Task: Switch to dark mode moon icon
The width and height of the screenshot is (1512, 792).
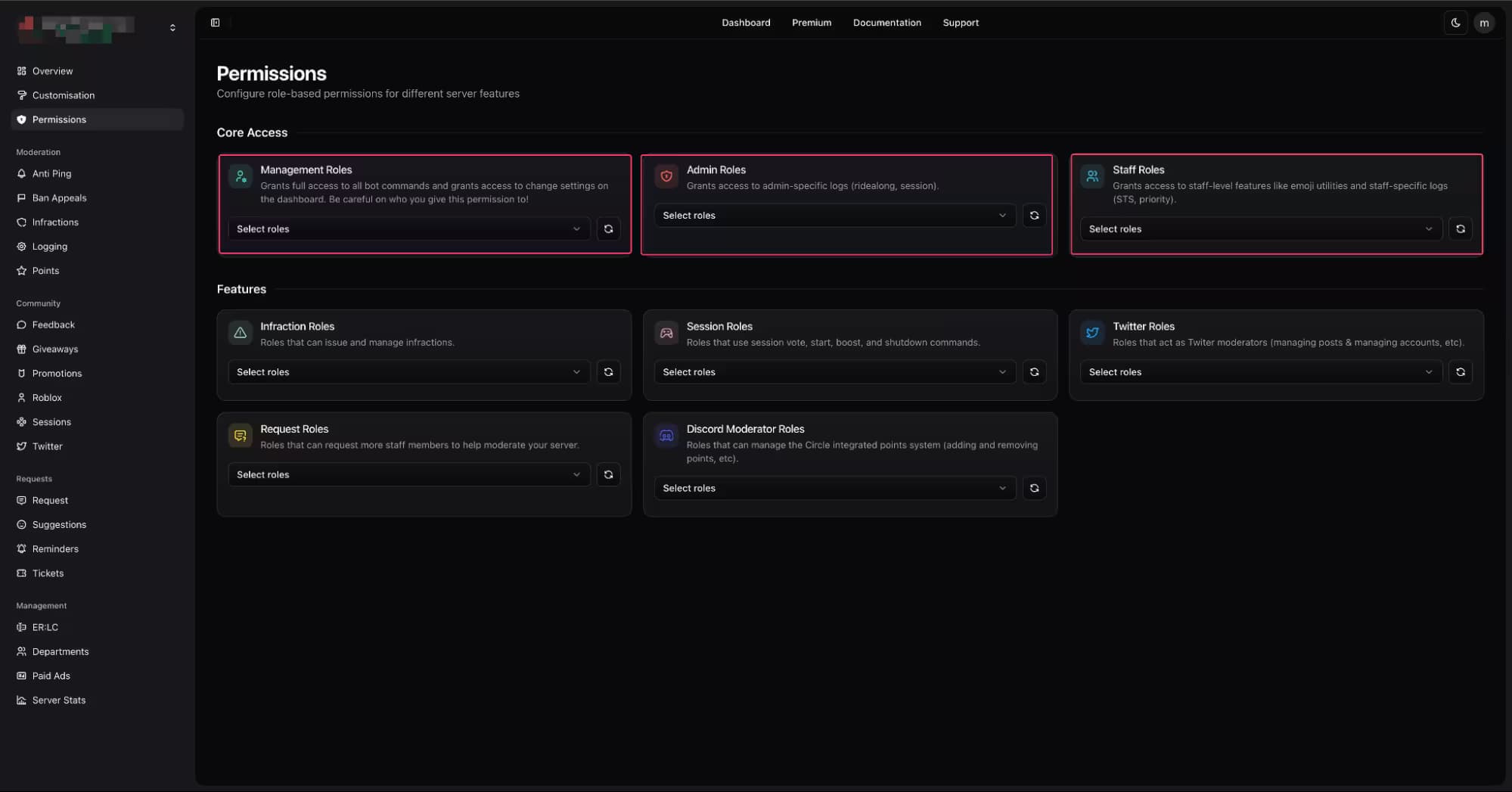Action: 1455,23
